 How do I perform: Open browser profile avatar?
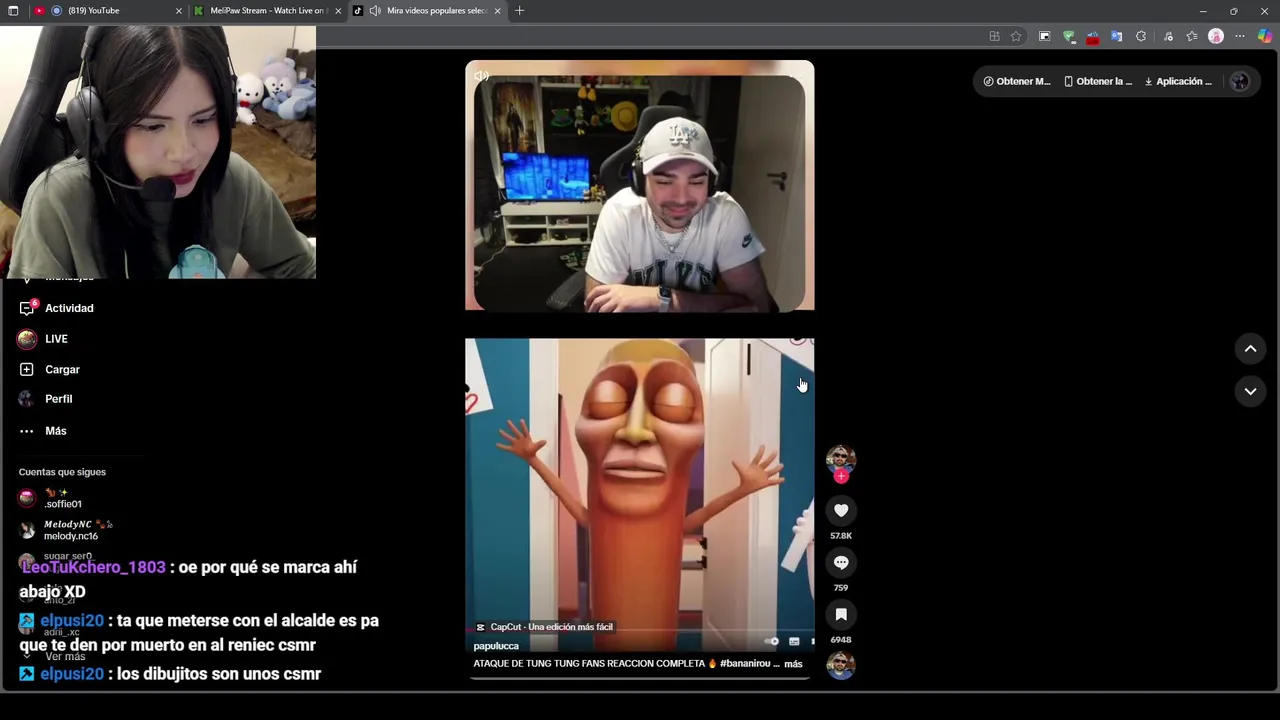coord(1216,37)
